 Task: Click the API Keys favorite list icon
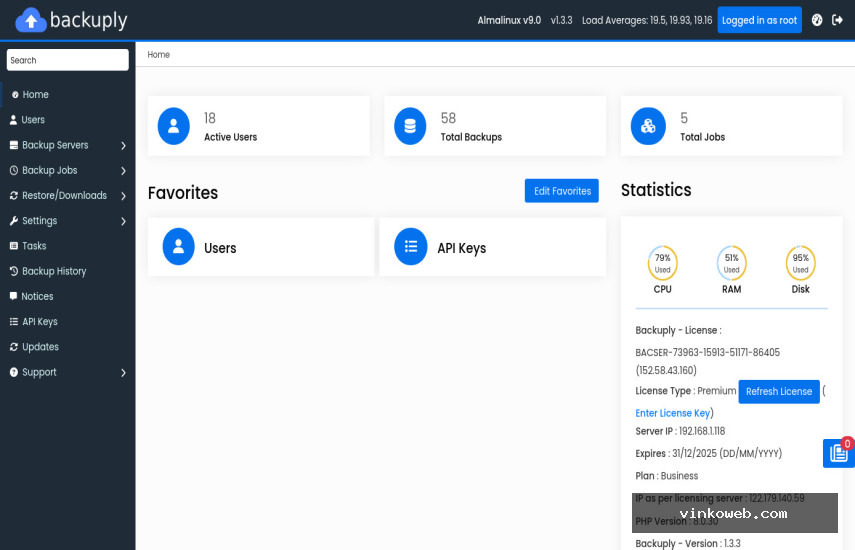[x=411, y=246]
